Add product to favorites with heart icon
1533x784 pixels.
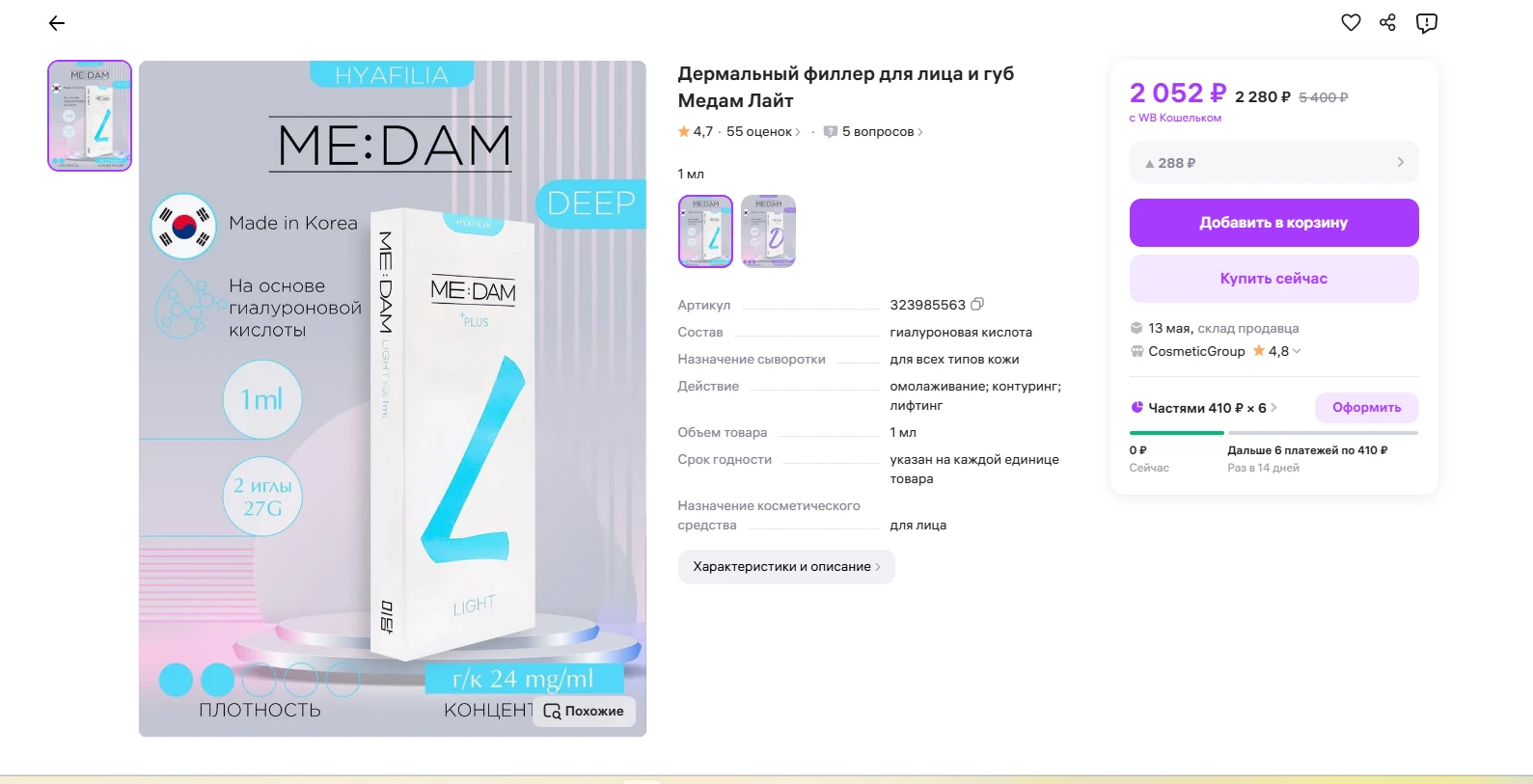tap(1351, 22)
